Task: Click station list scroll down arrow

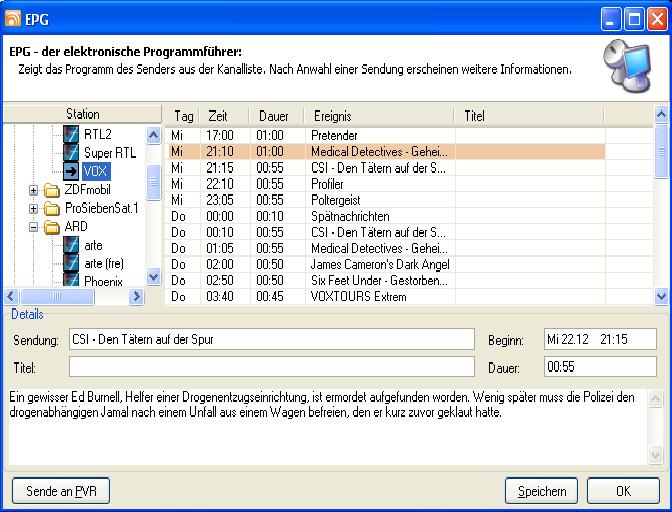Action: [x=153, y=277]
